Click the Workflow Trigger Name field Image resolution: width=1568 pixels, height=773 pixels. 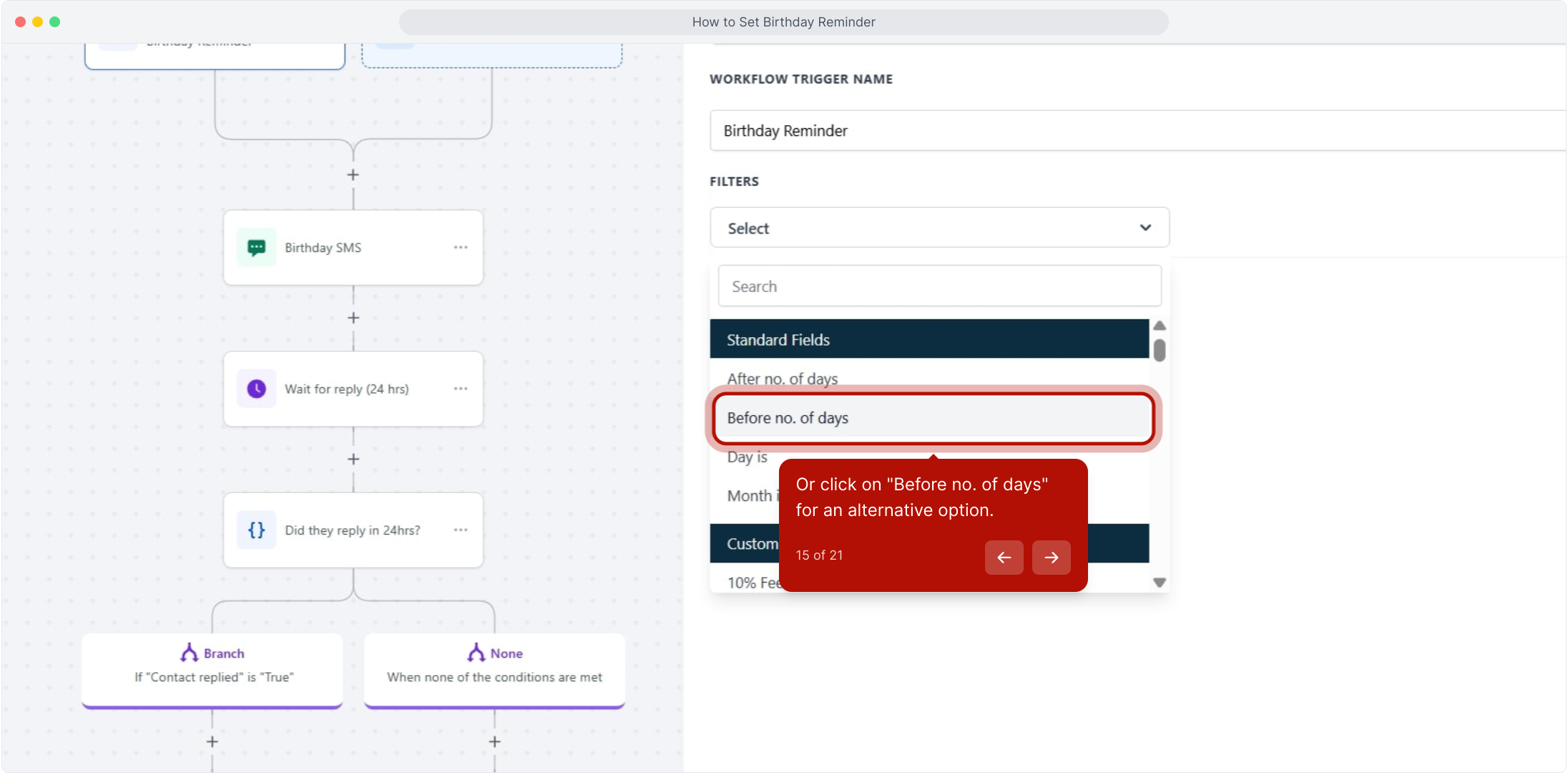pos(1137,131)
